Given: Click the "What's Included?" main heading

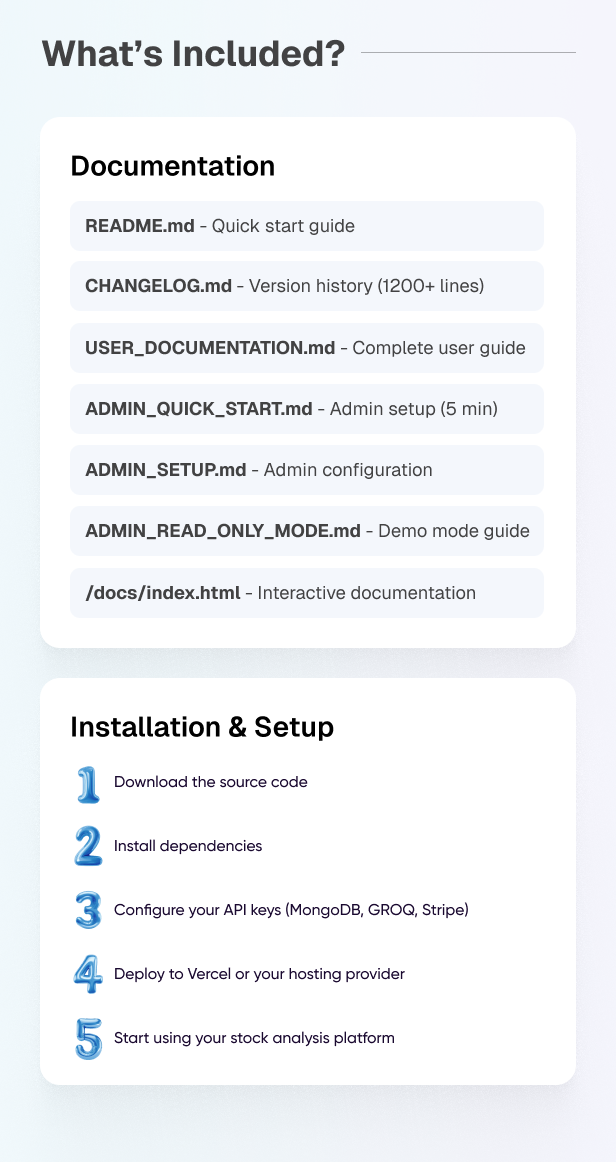Looking at the screenshot, I should pyautogui.click(x=193, y=53).
